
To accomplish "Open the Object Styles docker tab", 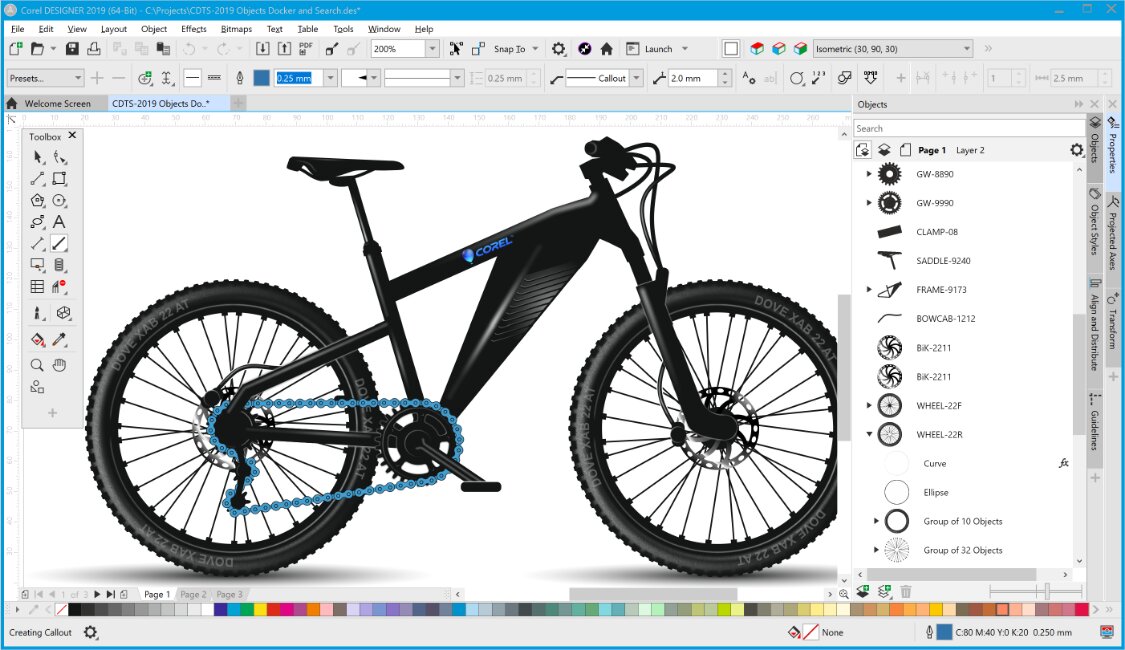I will pos(1095,223).
